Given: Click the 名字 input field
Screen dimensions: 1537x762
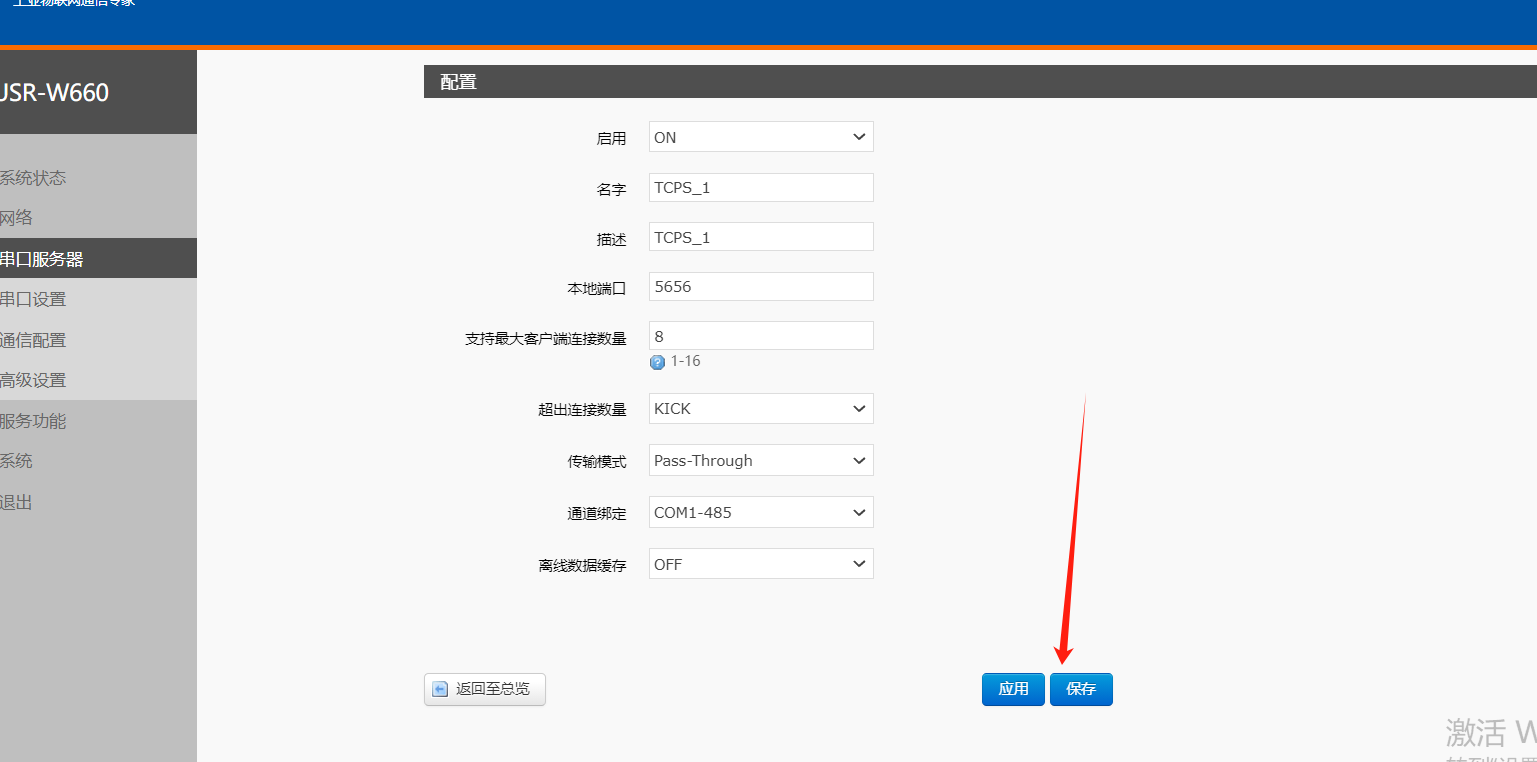Looking at the screenshot, I should [760, 187].
